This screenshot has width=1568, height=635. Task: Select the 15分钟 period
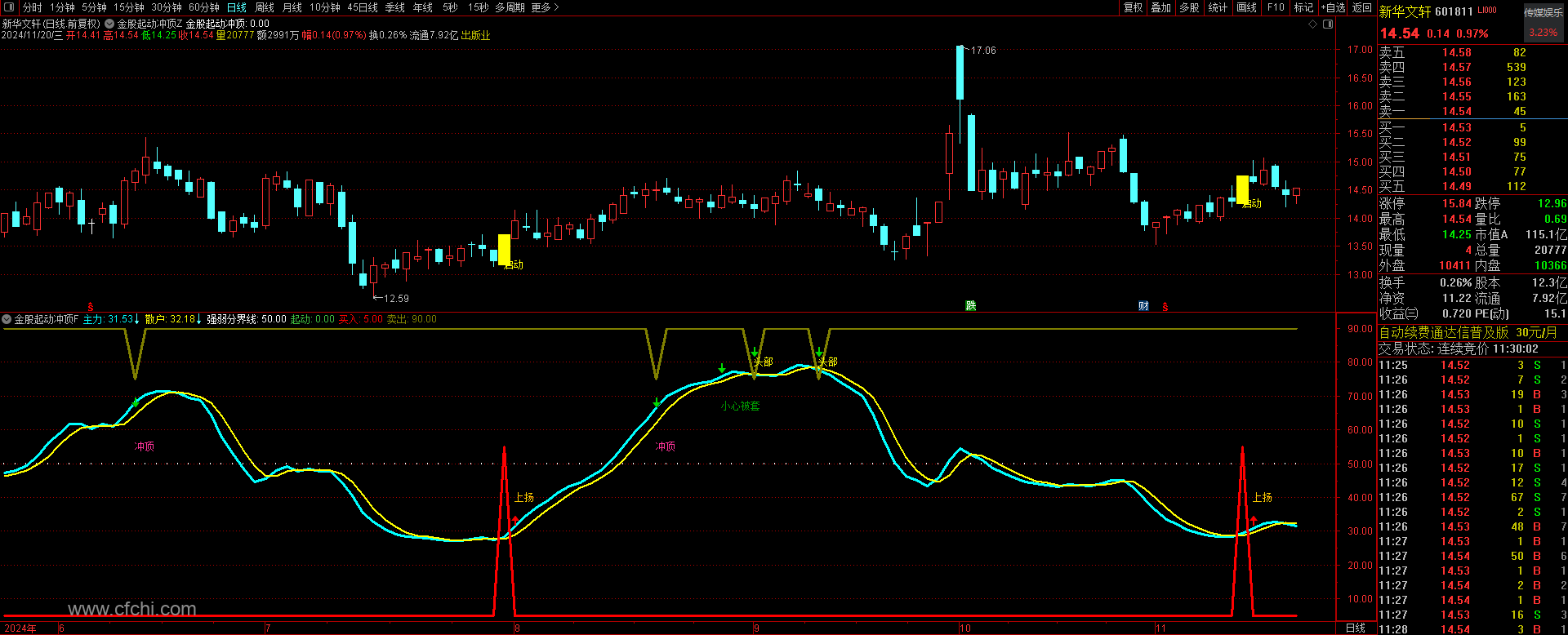tap(128, 7)
